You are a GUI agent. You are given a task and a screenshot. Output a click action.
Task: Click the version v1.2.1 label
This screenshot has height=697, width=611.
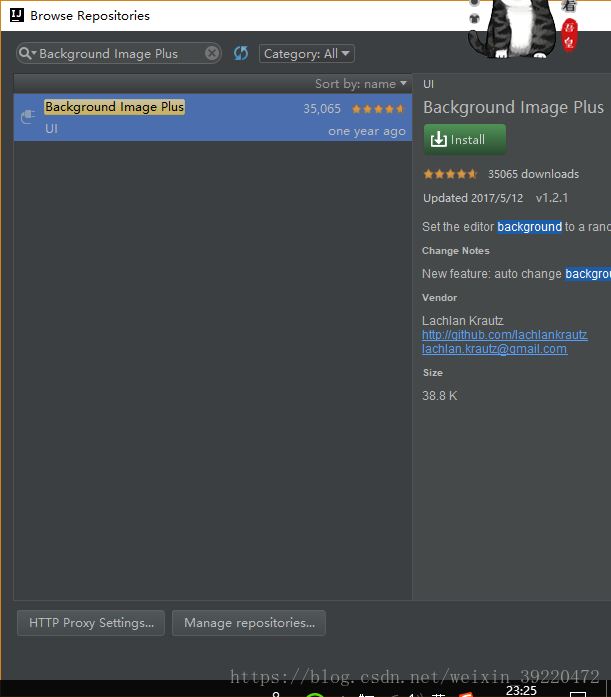552,198
